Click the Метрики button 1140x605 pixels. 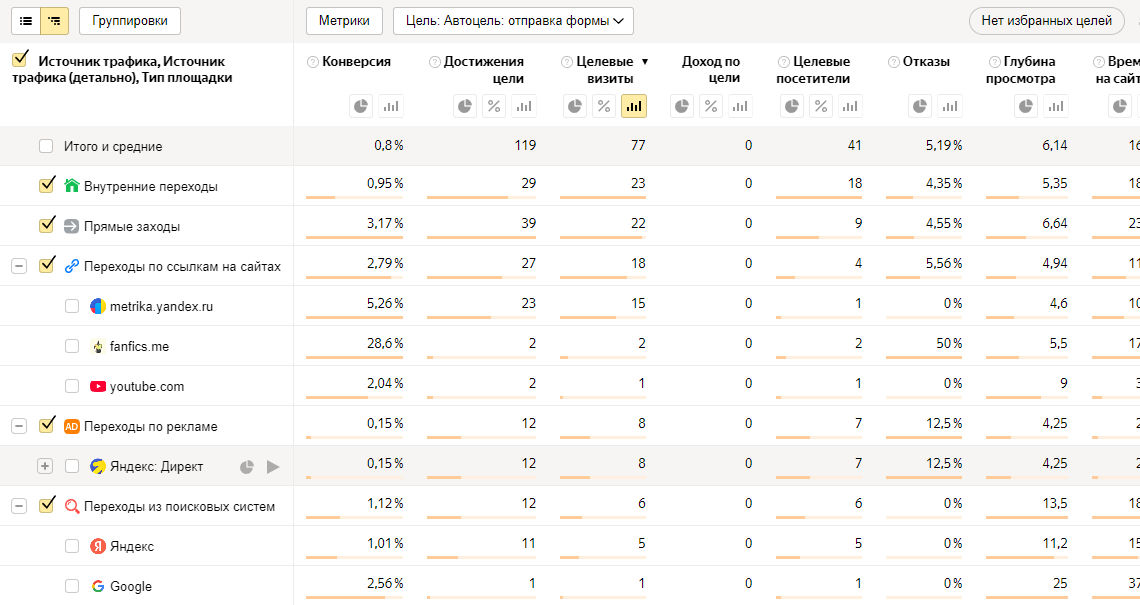(344, 20)
